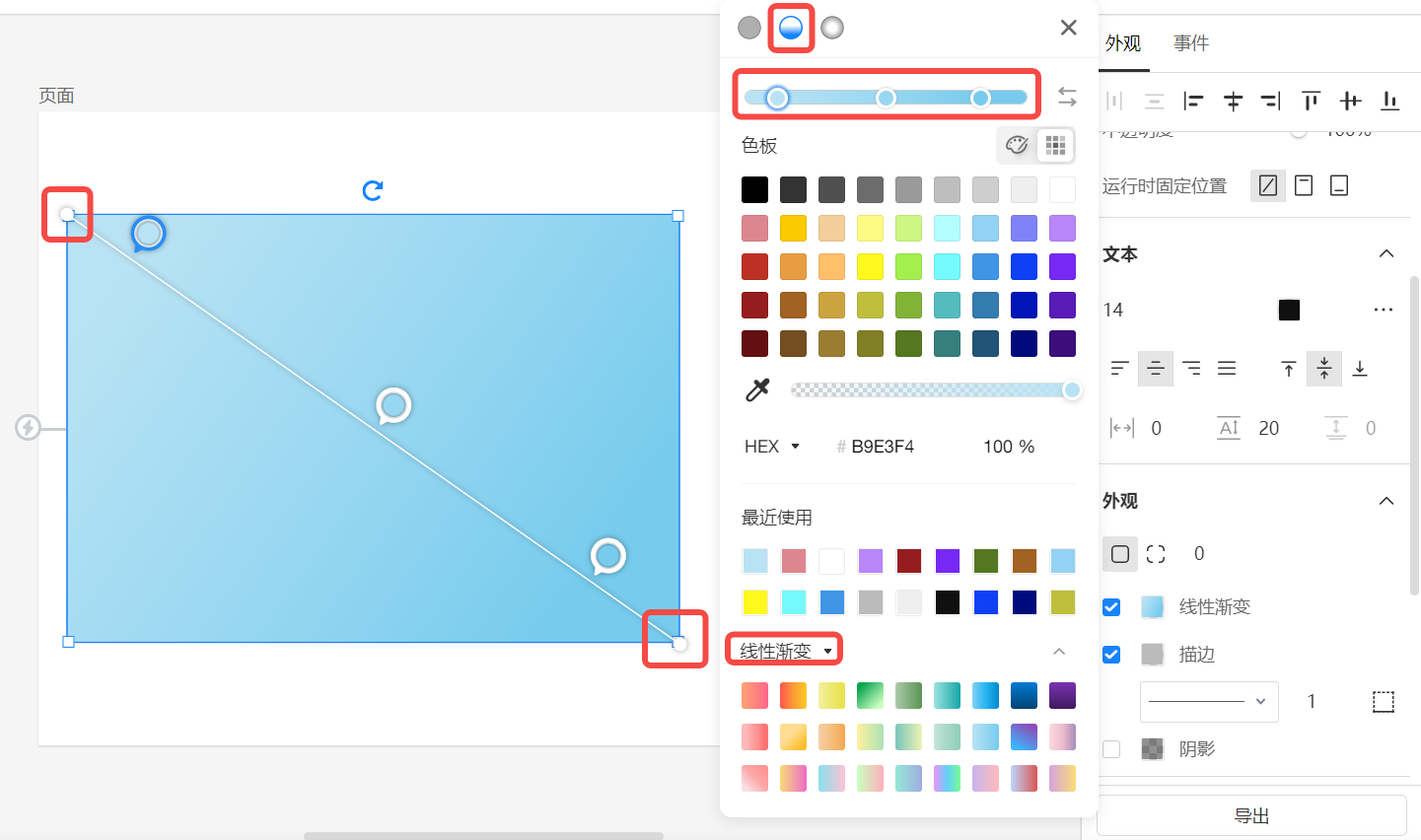Edit the 100 % opacity field
This screenshot has height=840, width=1421.
1008,447
